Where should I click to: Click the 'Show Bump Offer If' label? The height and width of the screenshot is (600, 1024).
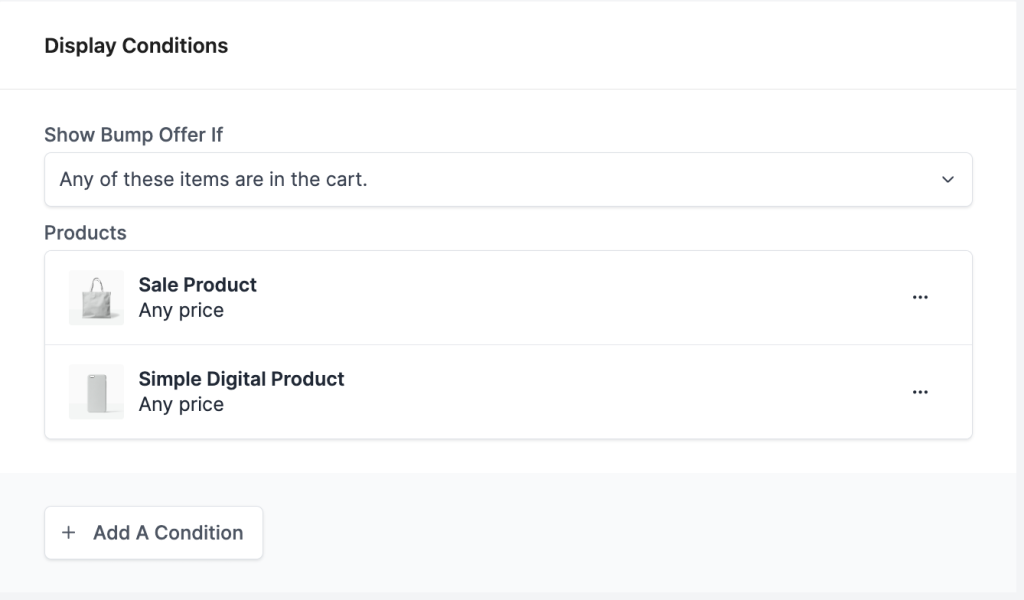[x=133, y=134]
